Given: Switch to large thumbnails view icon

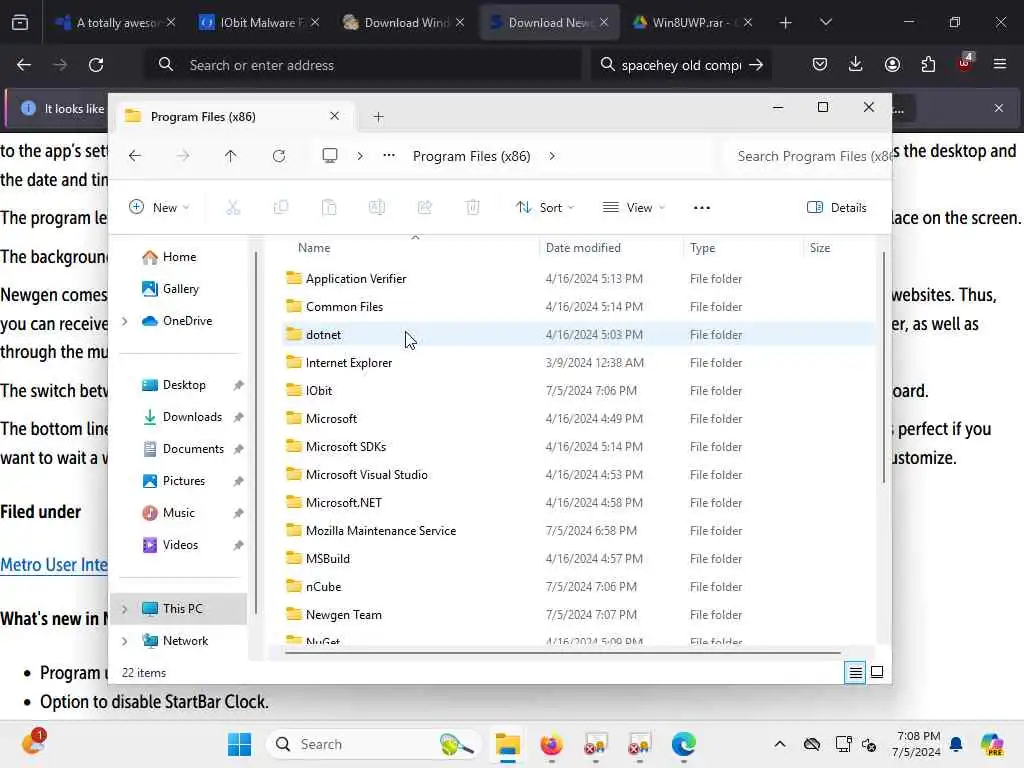Looking at the screenshot, I should (877, 672).
